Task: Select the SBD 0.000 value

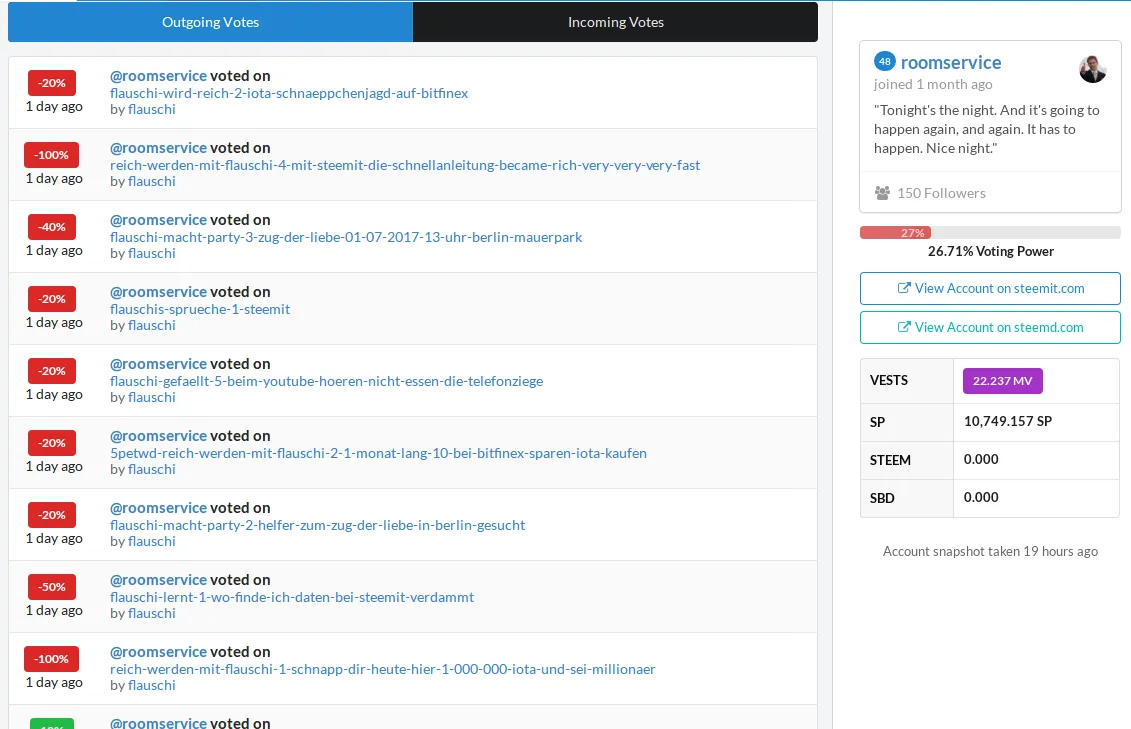Action: pyautogui.click(x=981, y=498)
